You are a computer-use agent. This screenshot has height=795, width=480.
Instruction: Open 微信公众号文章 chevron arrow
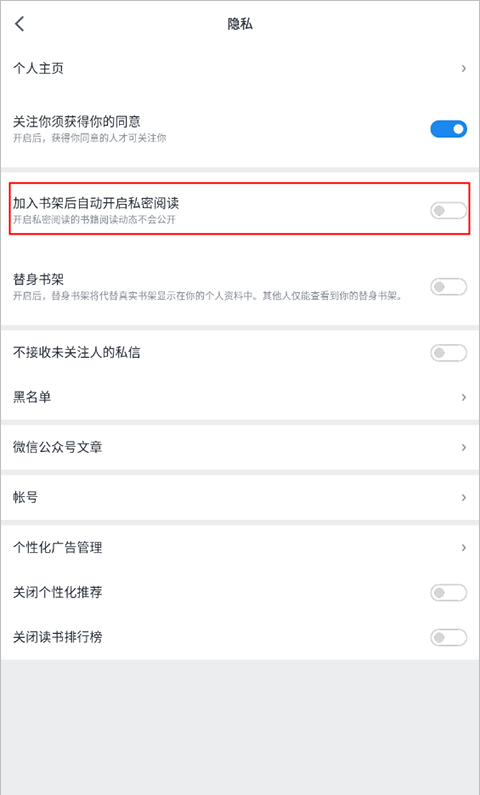[x=463, y=447]
